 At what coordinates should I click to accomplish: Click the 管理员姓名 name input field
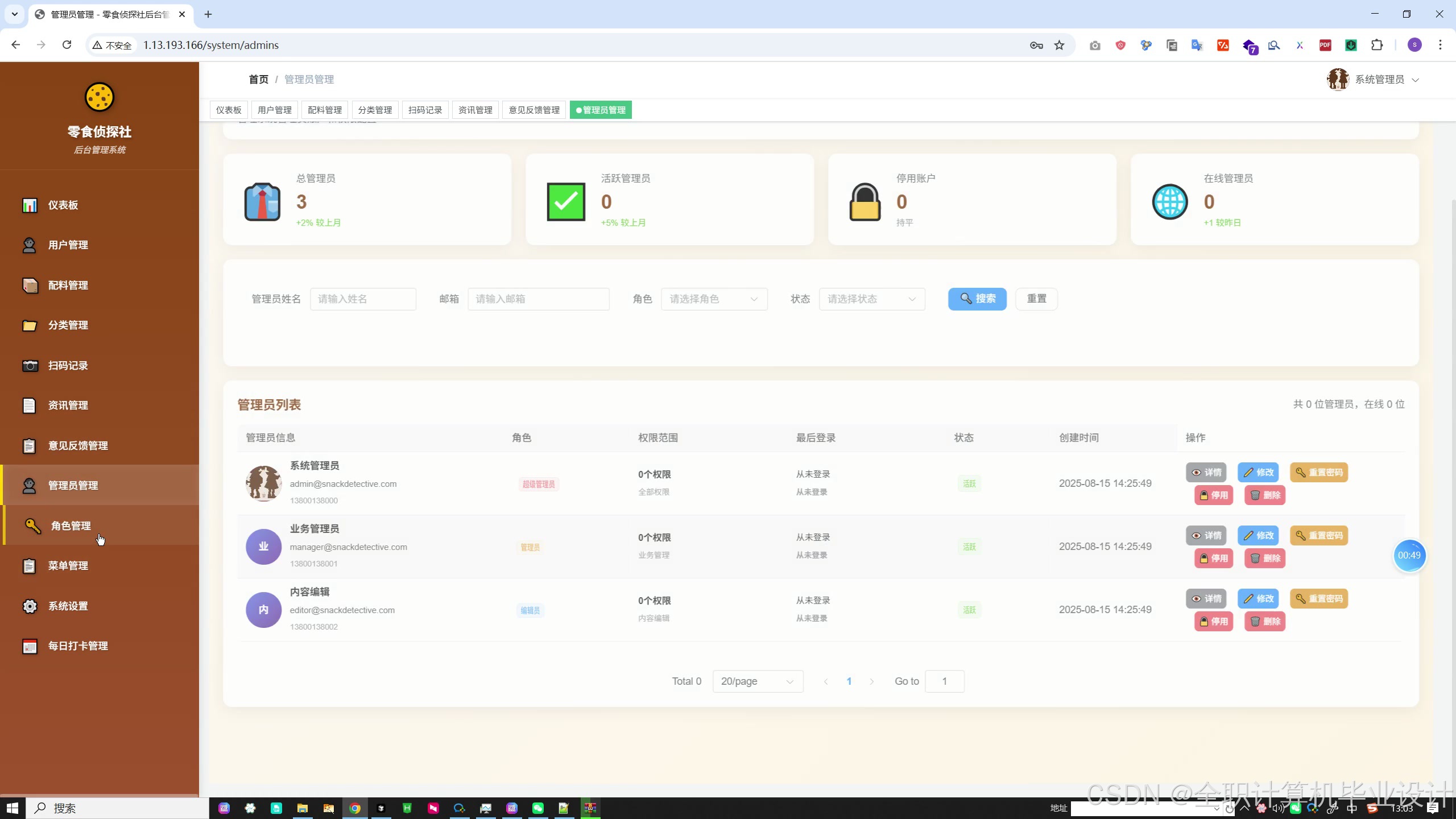363,299
